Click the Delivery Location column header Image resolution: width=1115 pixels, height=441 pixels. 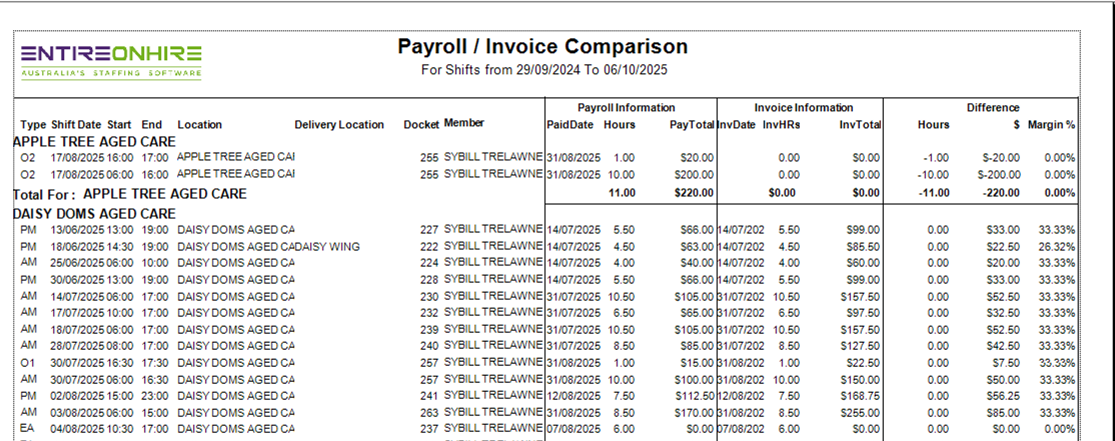tap(339, 125)
